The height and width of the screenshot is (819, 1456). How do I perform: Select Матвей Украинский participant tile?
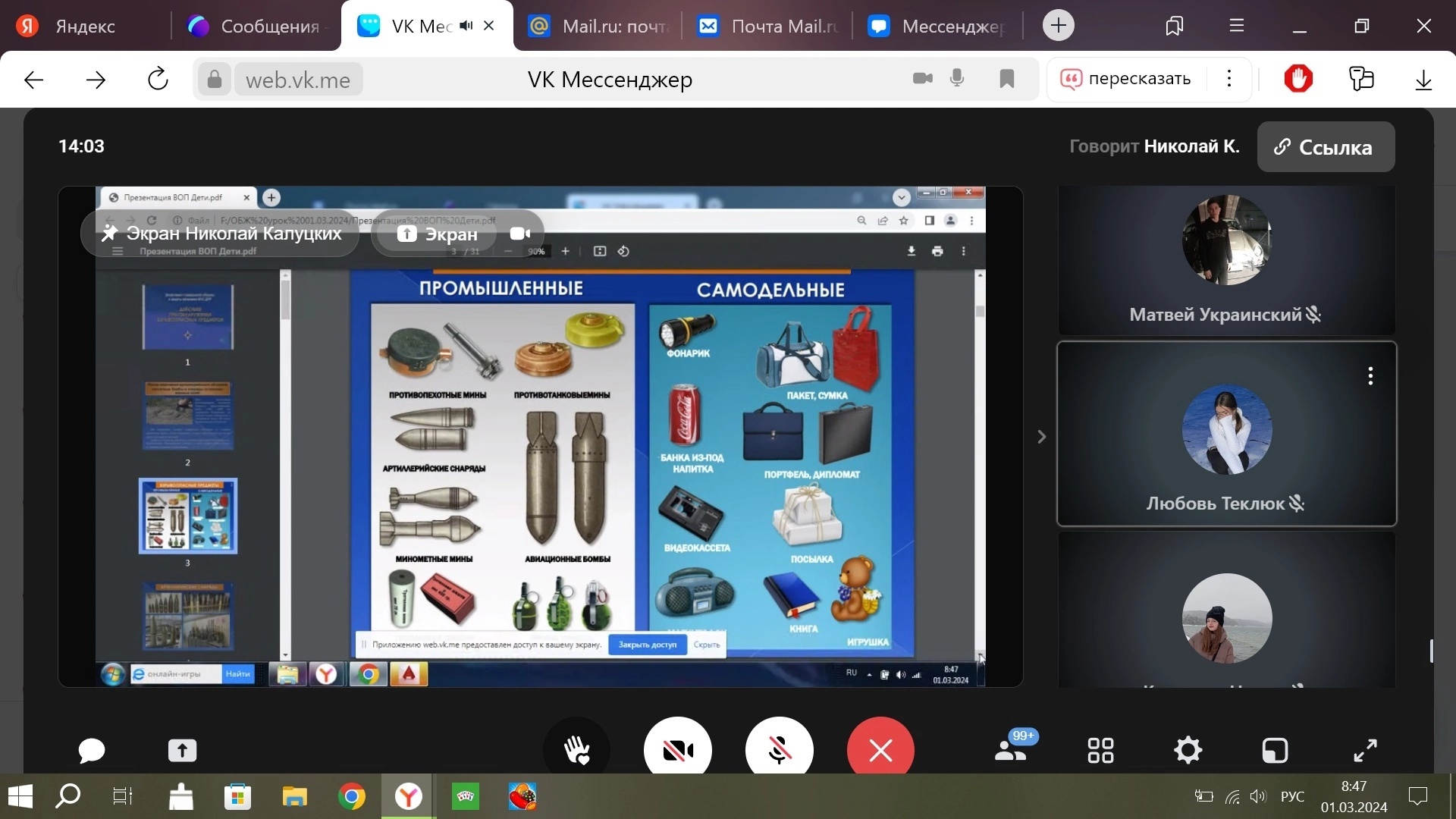click(1226, 260)
